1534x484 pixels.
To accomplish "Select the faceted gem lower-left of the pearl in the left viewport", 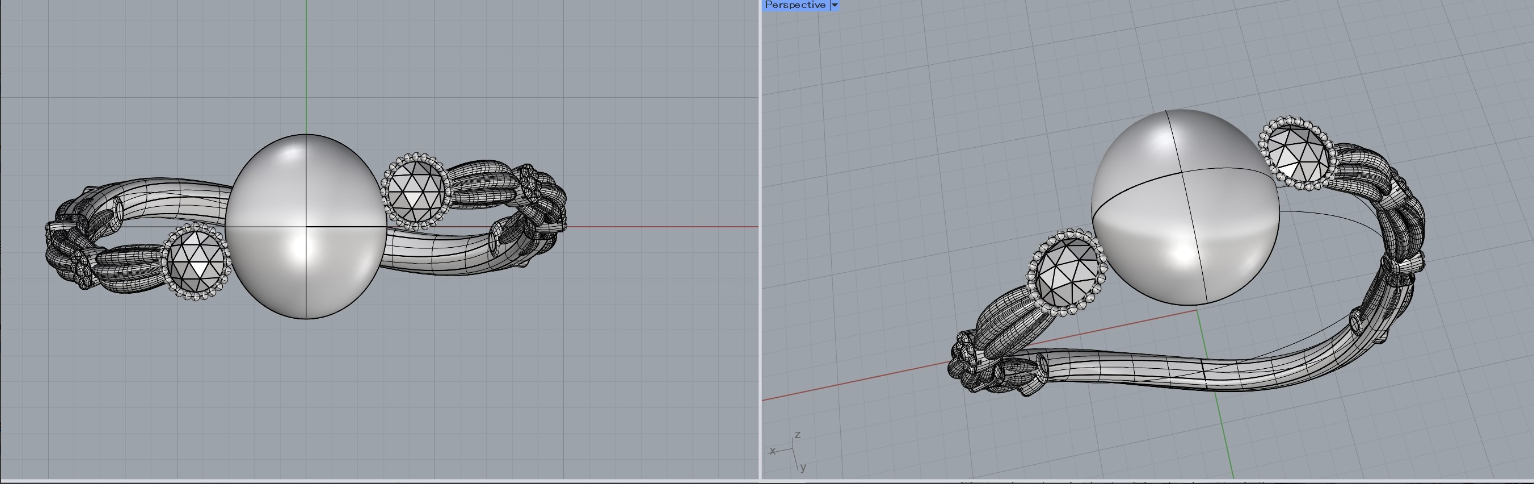I will click(x=196, y=261).
